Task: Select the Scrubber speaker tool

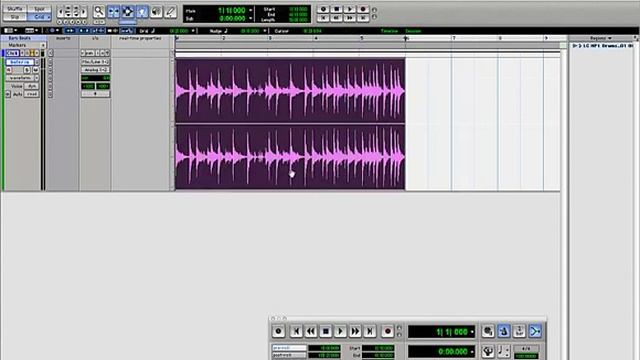Action: [x=156, y=12]
